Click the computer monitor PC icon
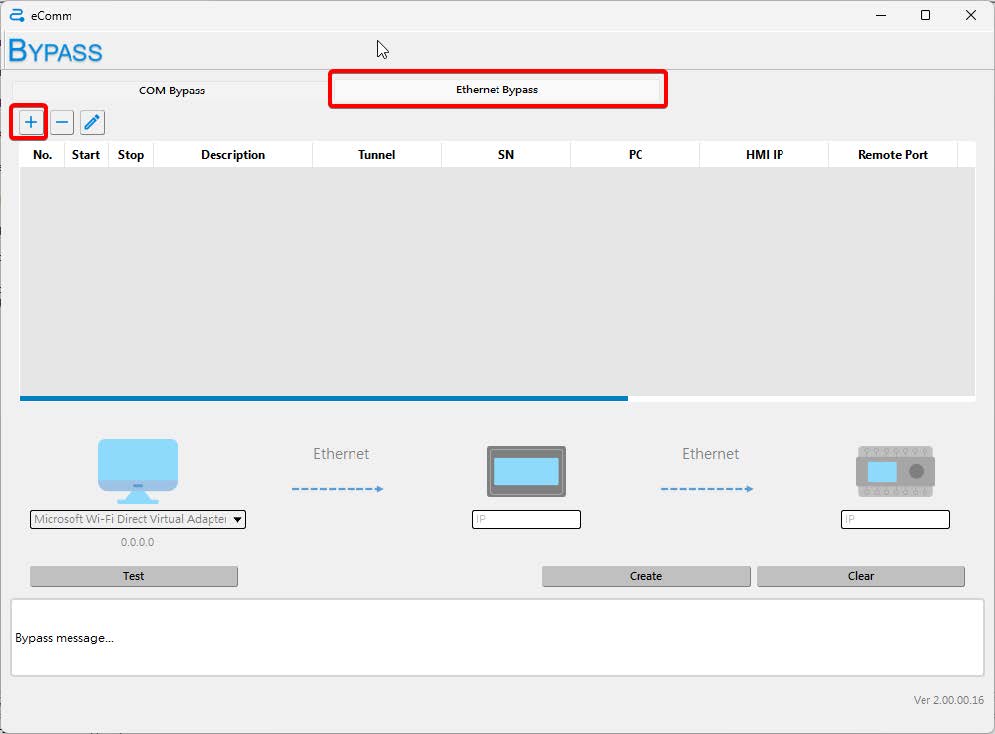Image resolution: width=995 pixels, height=734 pixels. point(138,470)
